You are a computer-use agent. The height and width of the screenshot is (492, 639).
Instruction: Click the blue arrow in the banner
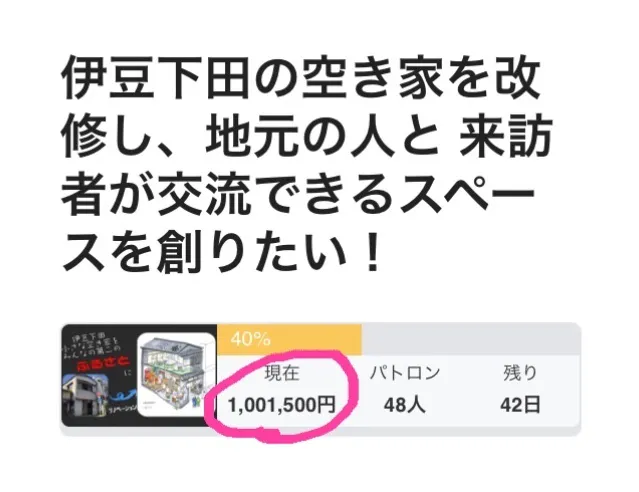pyautogui.click(x=121, y=394)
